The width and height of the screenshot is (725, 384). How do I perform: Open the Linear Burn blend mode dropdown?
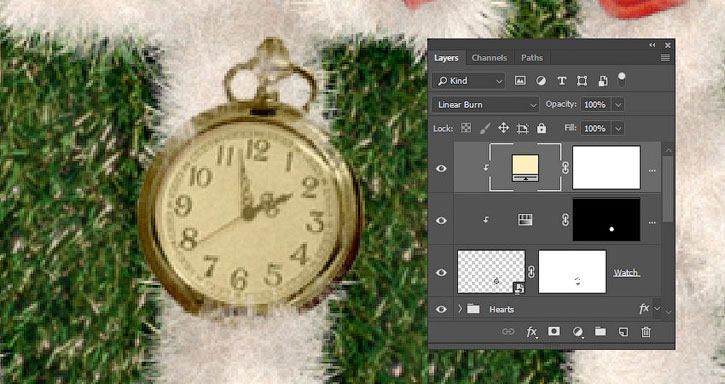click(485, 105)
